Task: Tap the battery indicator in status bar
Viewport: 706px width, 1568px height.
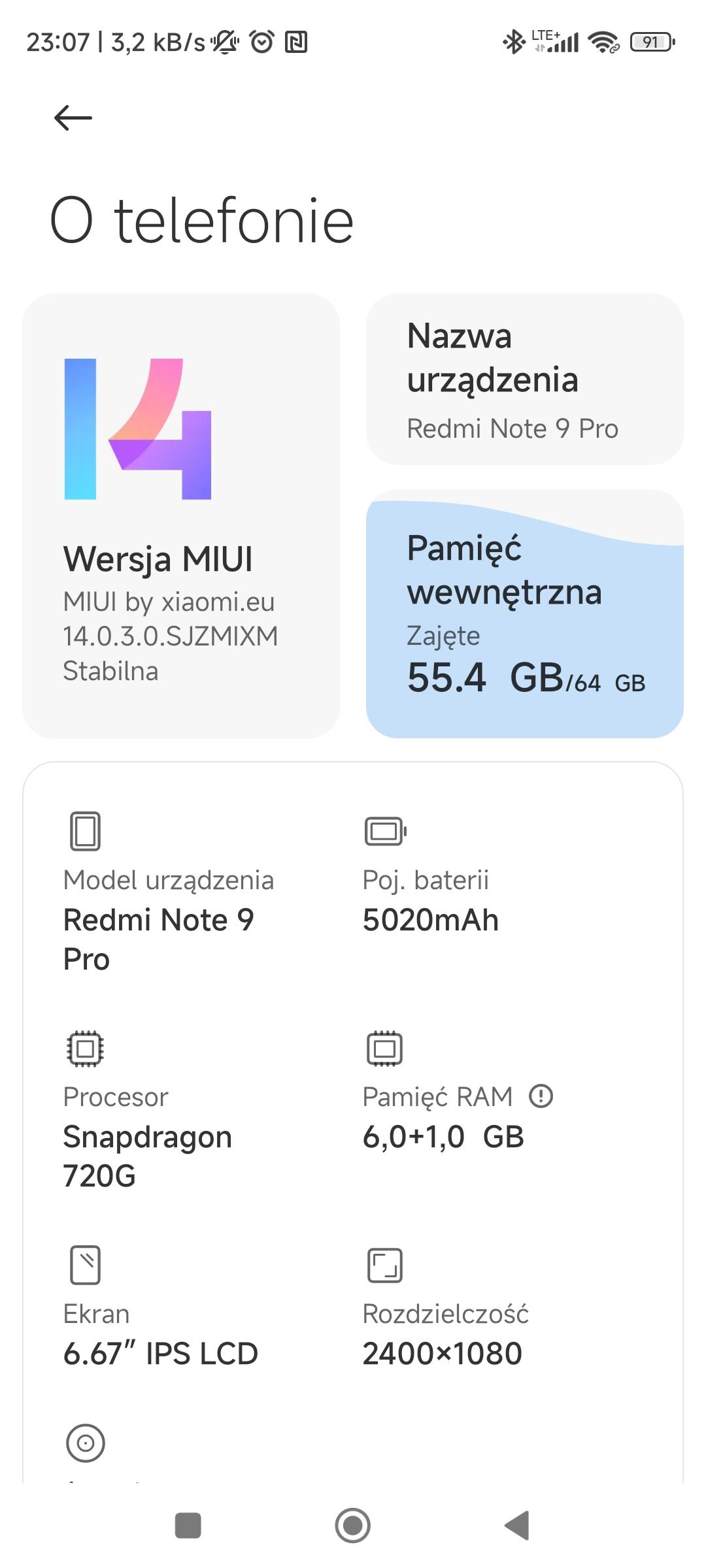Action: [651, 42]
